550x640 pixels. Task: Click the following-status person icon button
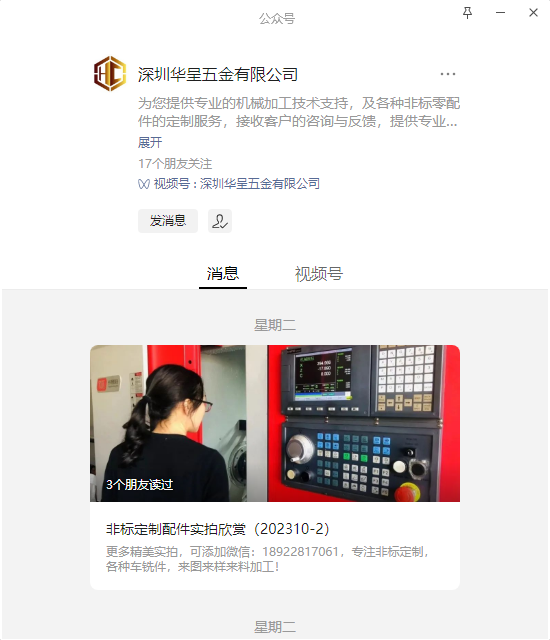tap(220, 221)
